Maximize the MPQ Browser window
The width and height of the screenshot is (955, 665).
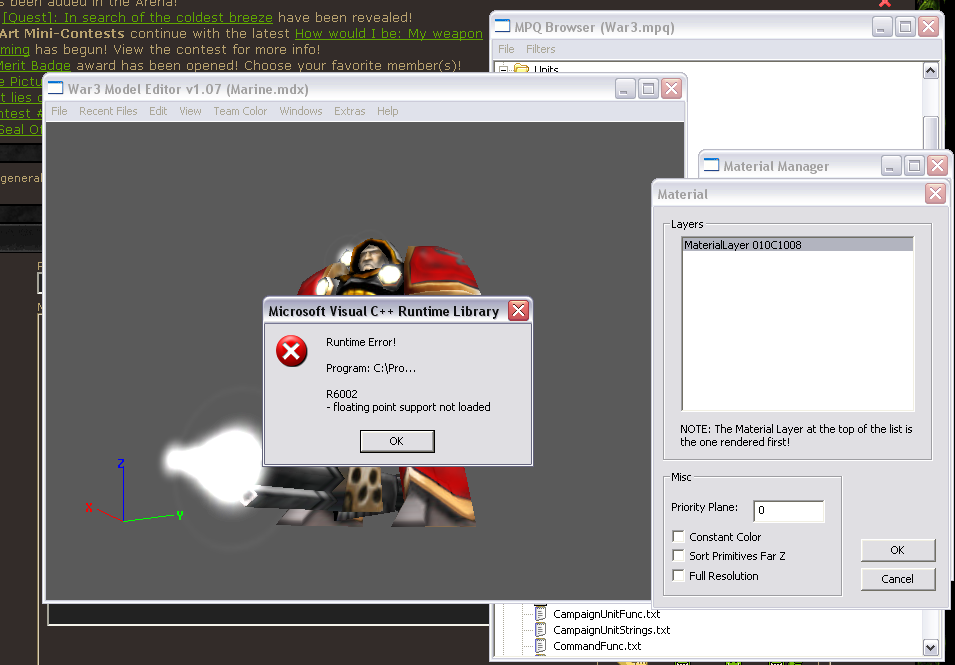pyautogui.click(x=905, y=26)
